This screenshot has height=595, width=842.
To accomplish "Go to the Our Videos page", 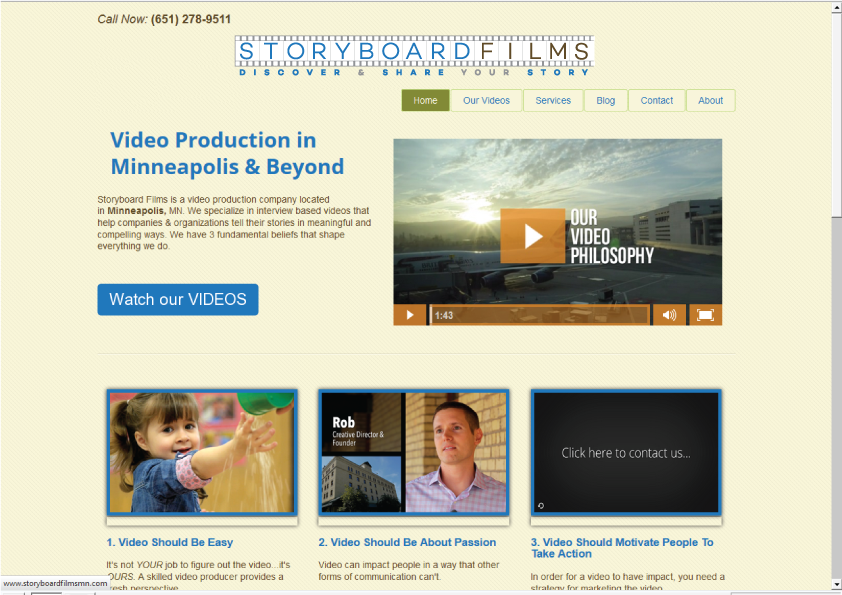I will [486, 101].
